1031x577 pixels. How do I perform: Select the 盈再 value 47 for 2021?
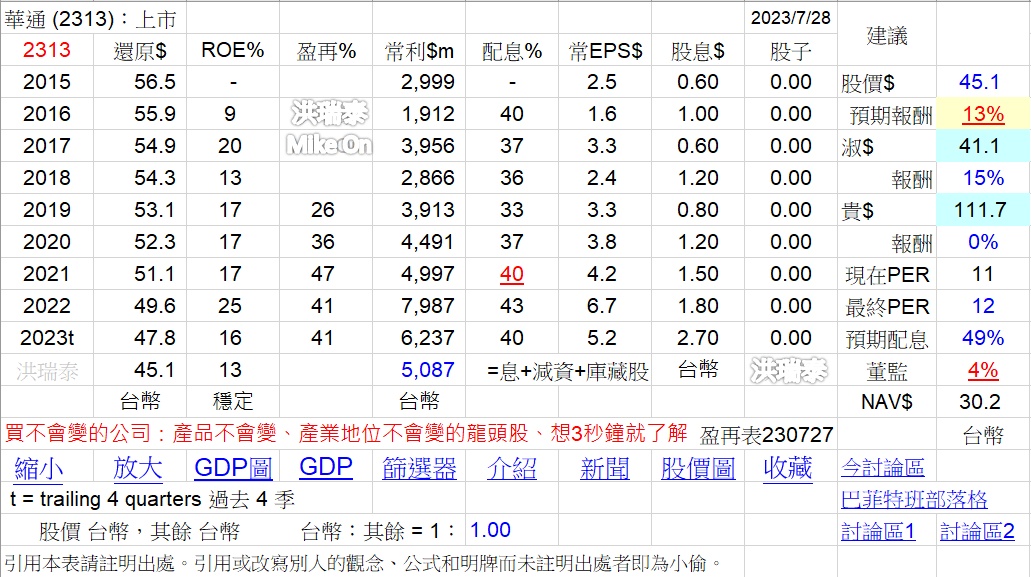point(323,274)
